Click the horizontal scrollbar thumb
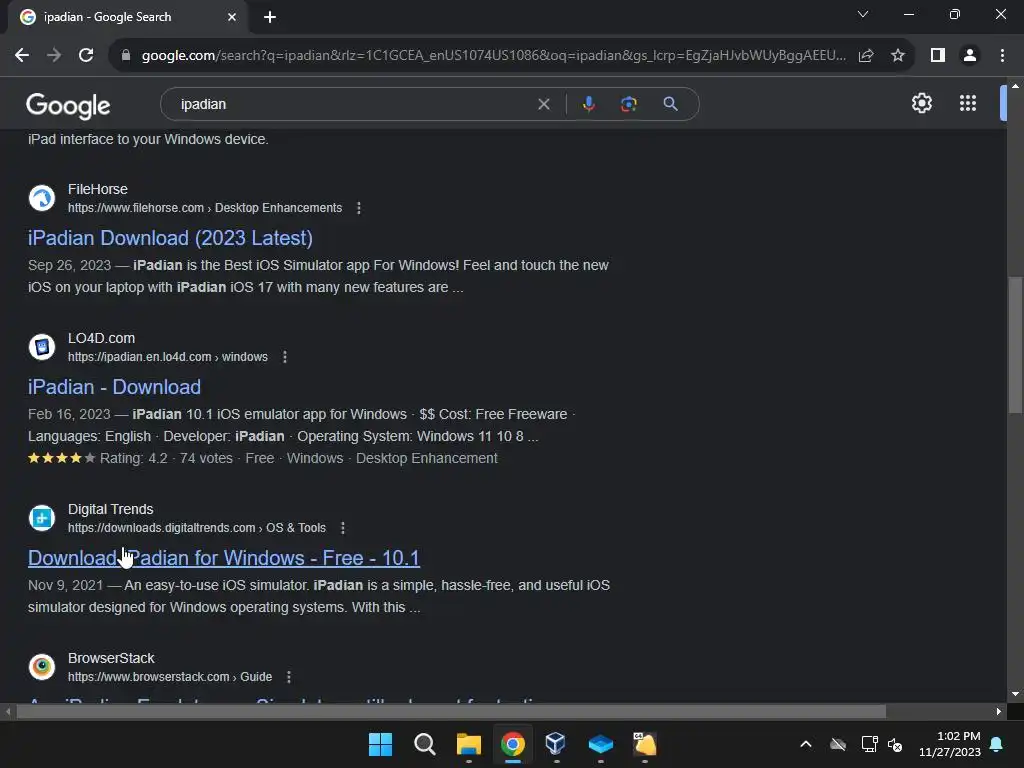 click(x=451, y=711)
